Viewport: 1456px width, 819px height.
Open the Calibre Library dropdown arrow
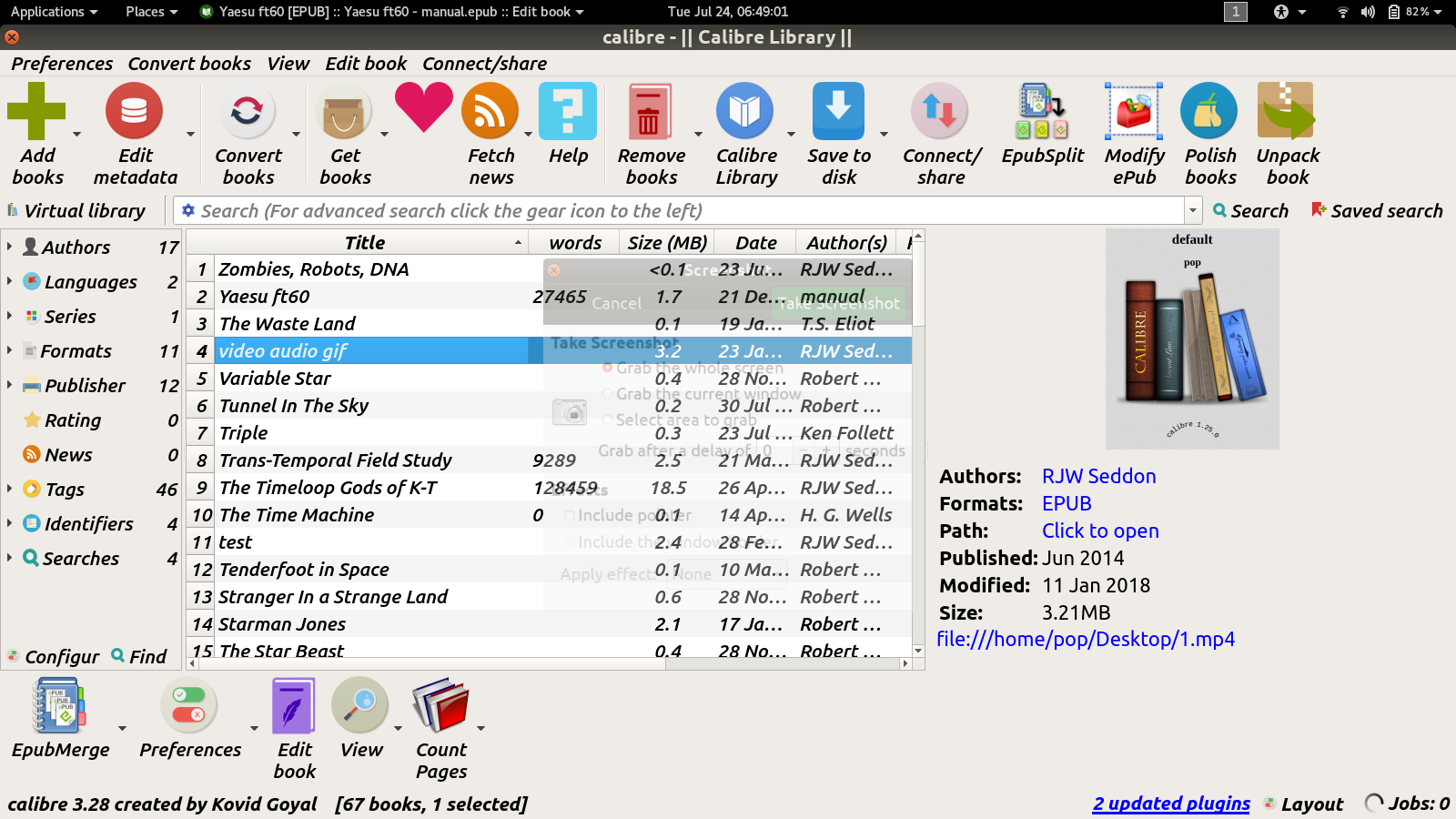(791, 135)
